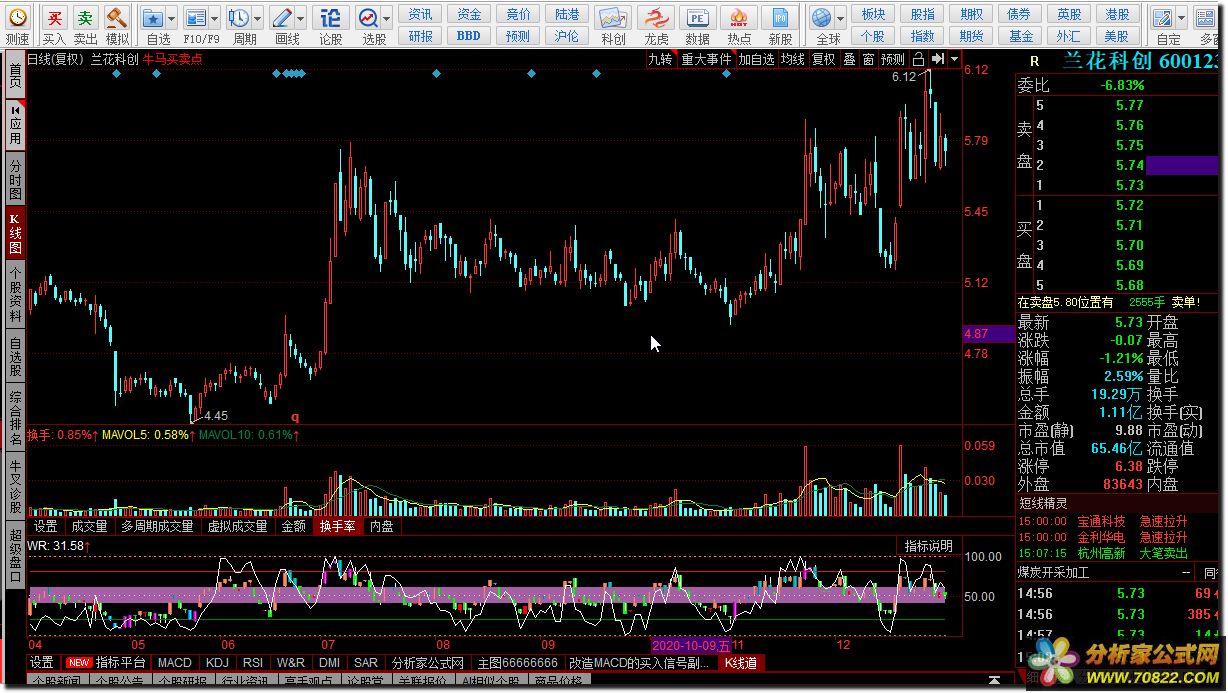
Task: Click the 指标说明 indicator description button
Action: (x=929, y=546)
